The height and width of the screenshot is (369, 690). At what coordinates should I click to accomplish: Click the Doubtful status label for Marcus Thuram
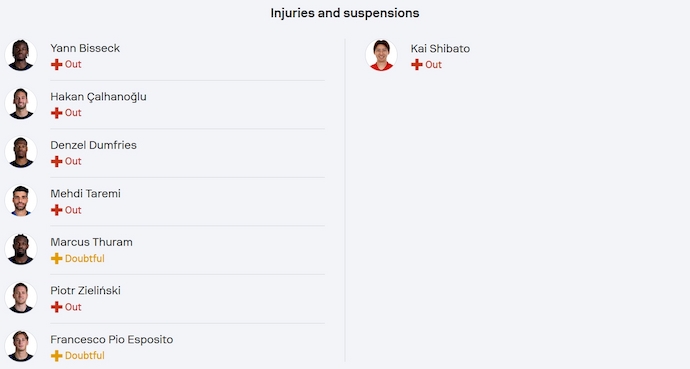(x=84, y=259)
